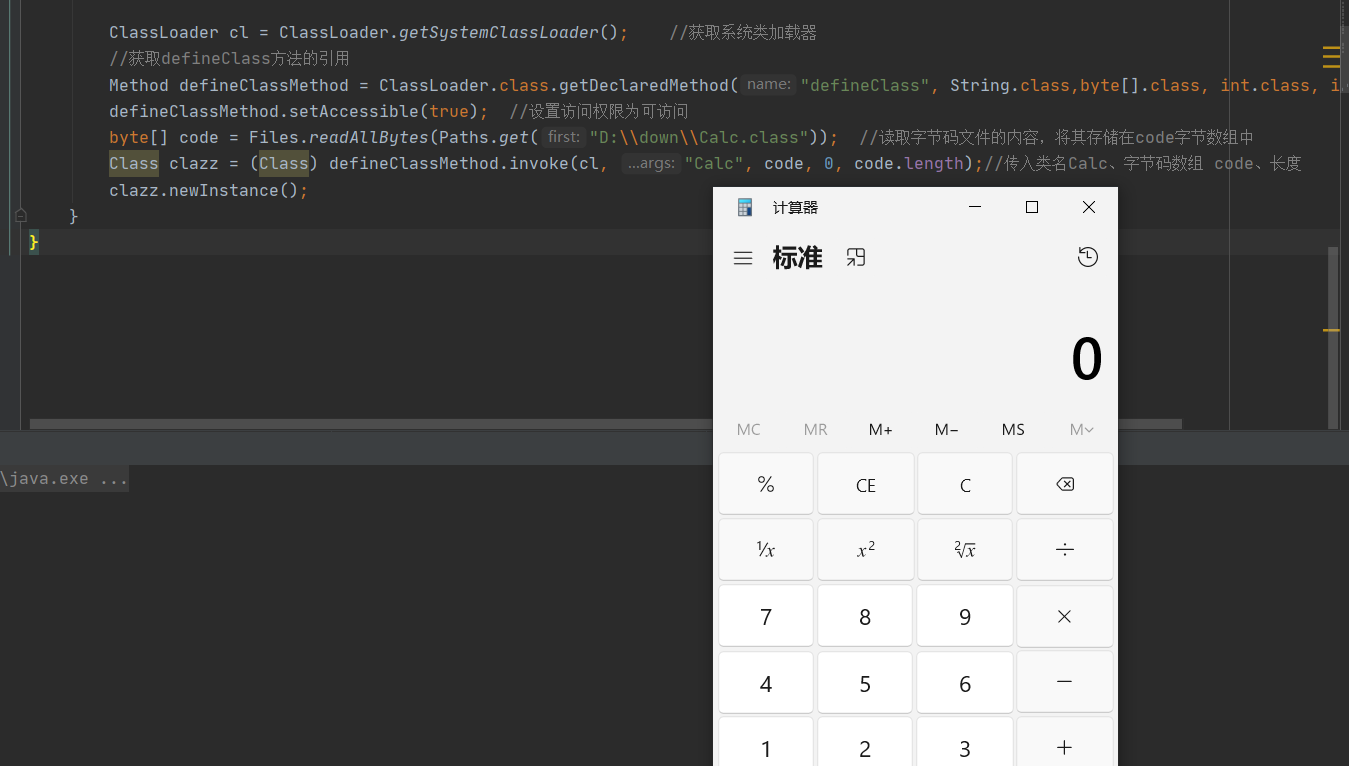Screen dimensions: 1349x766
Task: Open the calculator history panel
Action: 1088,257
